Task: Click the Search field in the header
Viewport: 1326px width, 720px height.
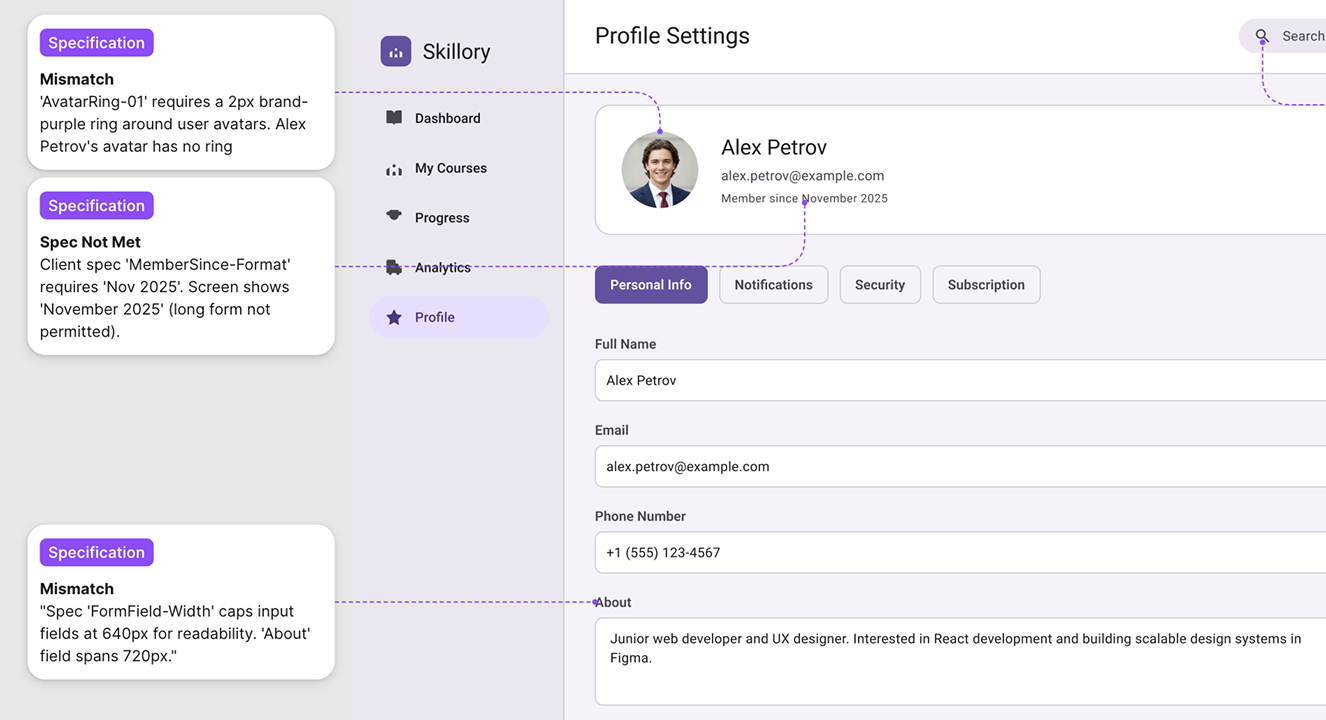Action: 1283,36
